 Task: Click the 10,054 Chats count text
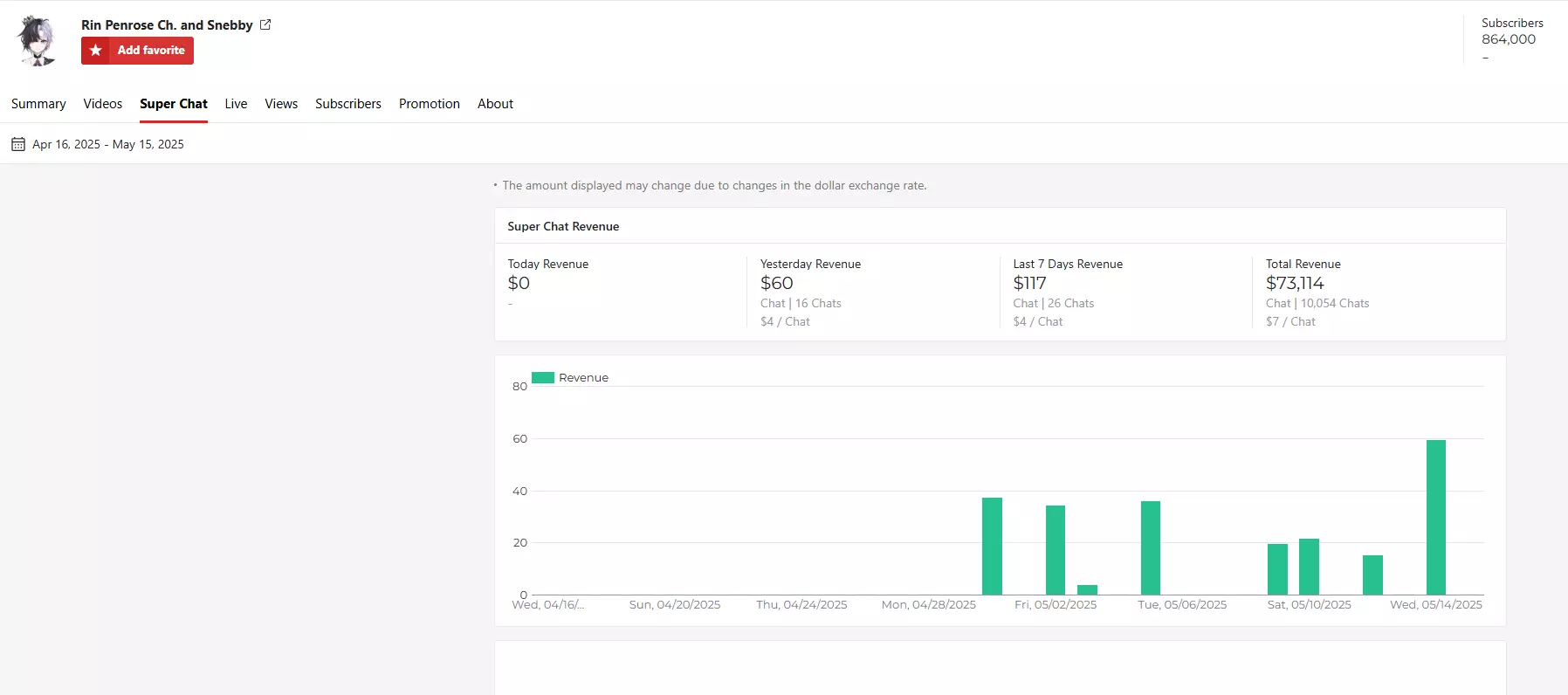(x=1335, y=303)
